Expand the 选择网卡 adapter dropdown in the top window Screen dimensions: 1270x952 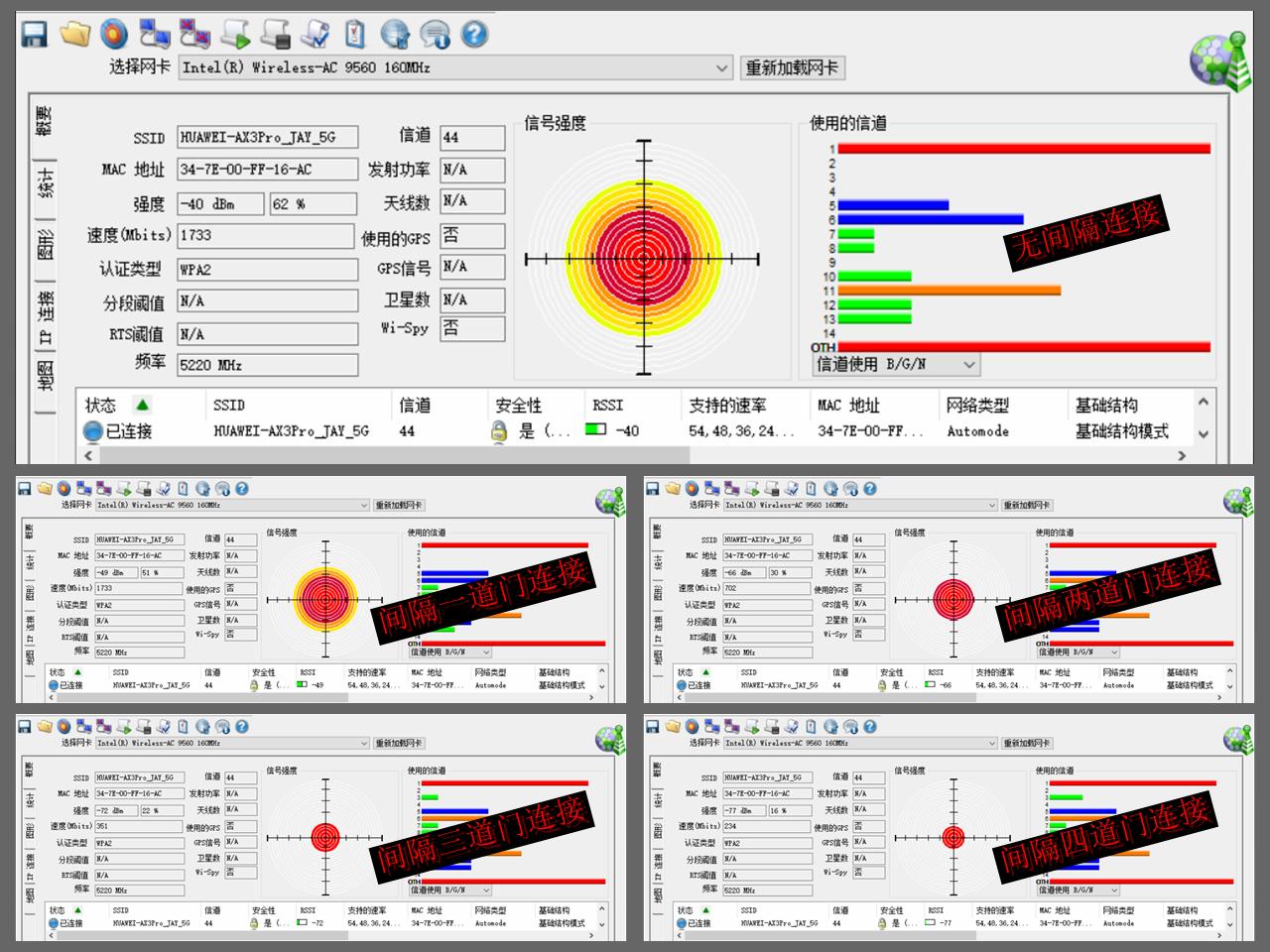[721, 68]
